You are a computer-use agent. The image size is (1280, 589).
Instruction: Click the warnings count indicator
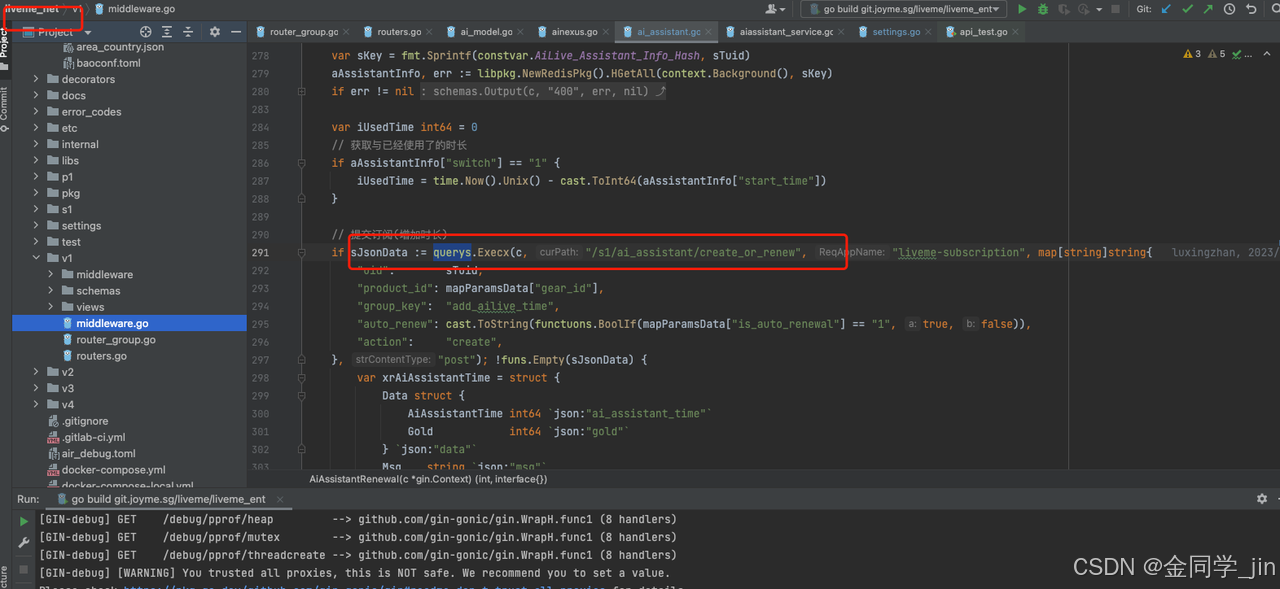pos(1193,54)
